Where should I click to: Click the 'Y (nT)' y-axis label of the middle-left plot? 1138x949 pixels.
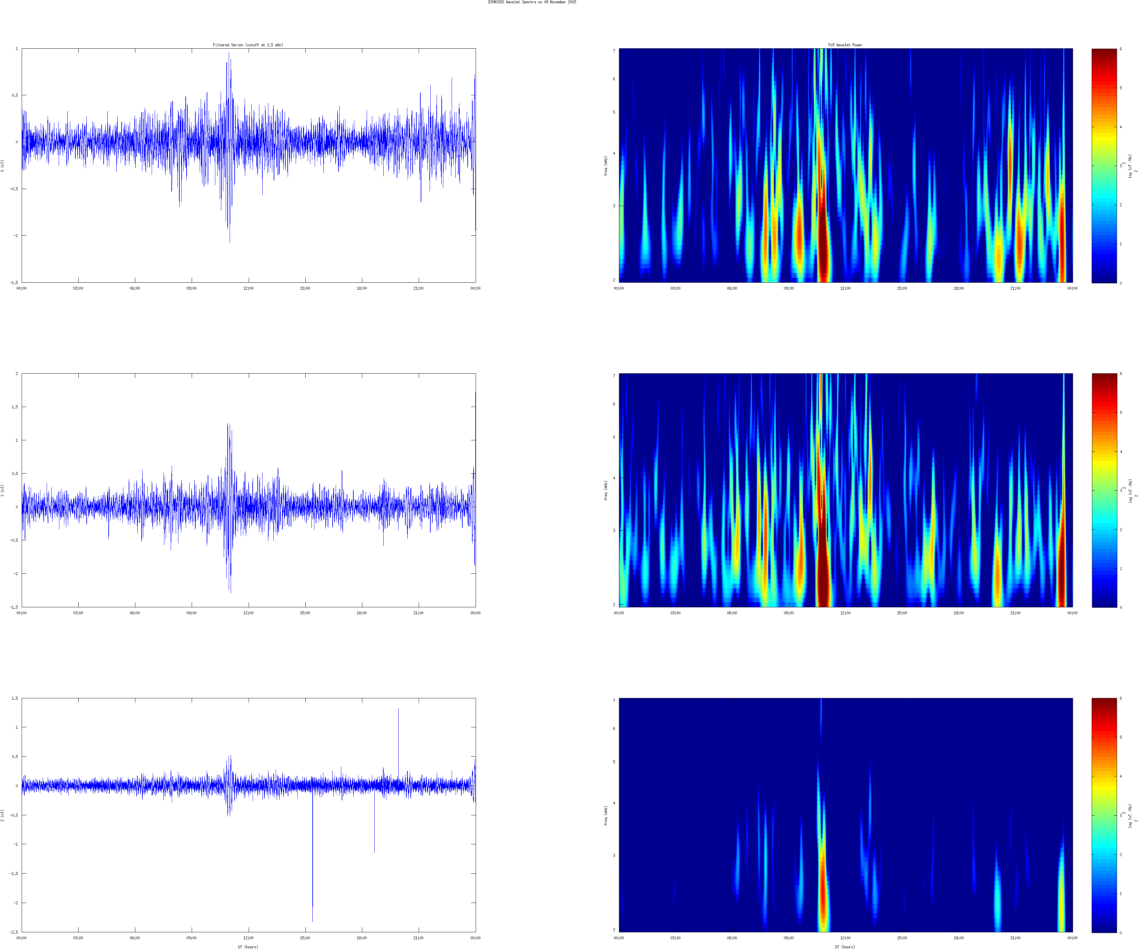point(3,490)
